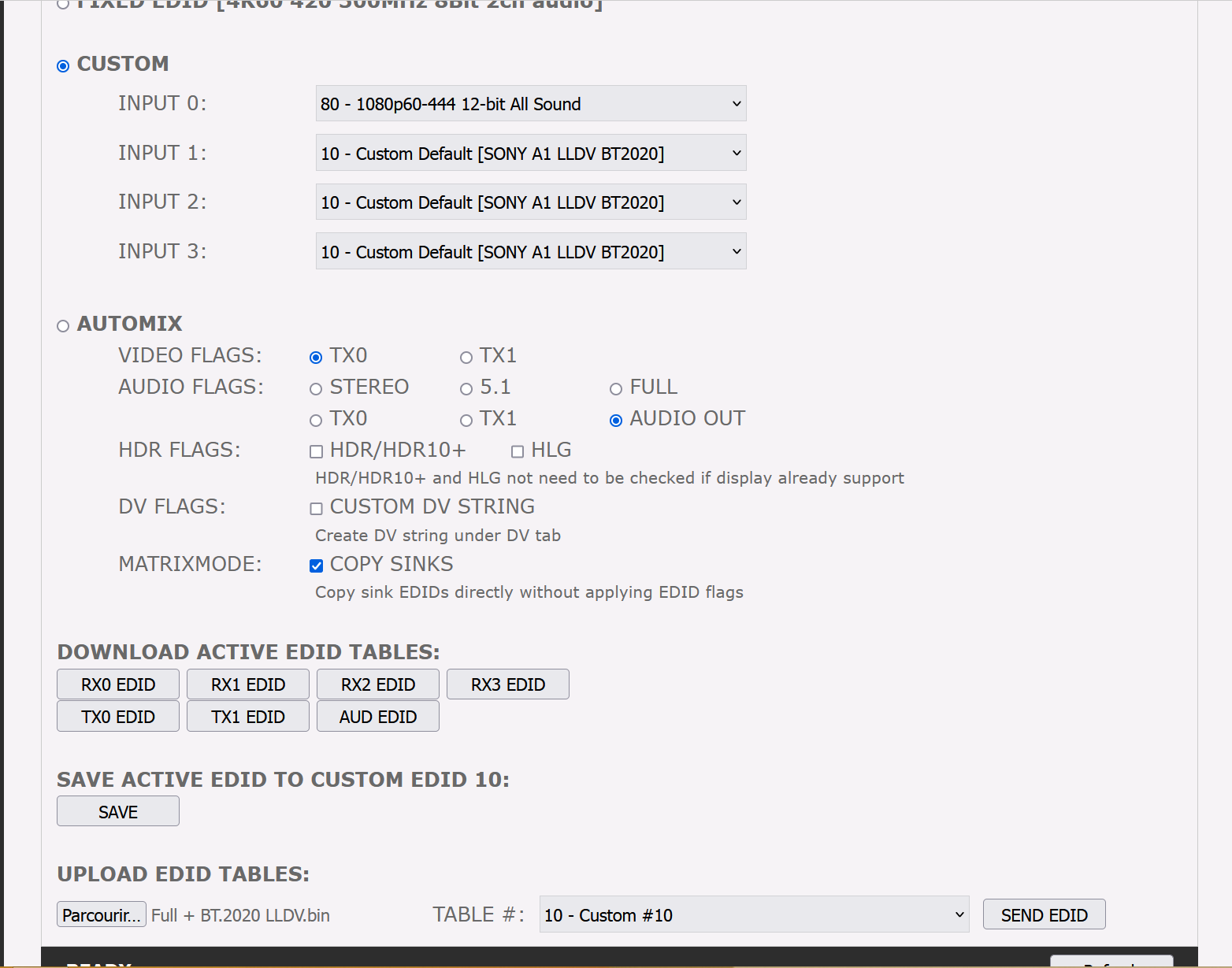The width and height of the screenshot is (1232, 968).
Task: Download the TX1 EDID table
Action: click(248, 717)
